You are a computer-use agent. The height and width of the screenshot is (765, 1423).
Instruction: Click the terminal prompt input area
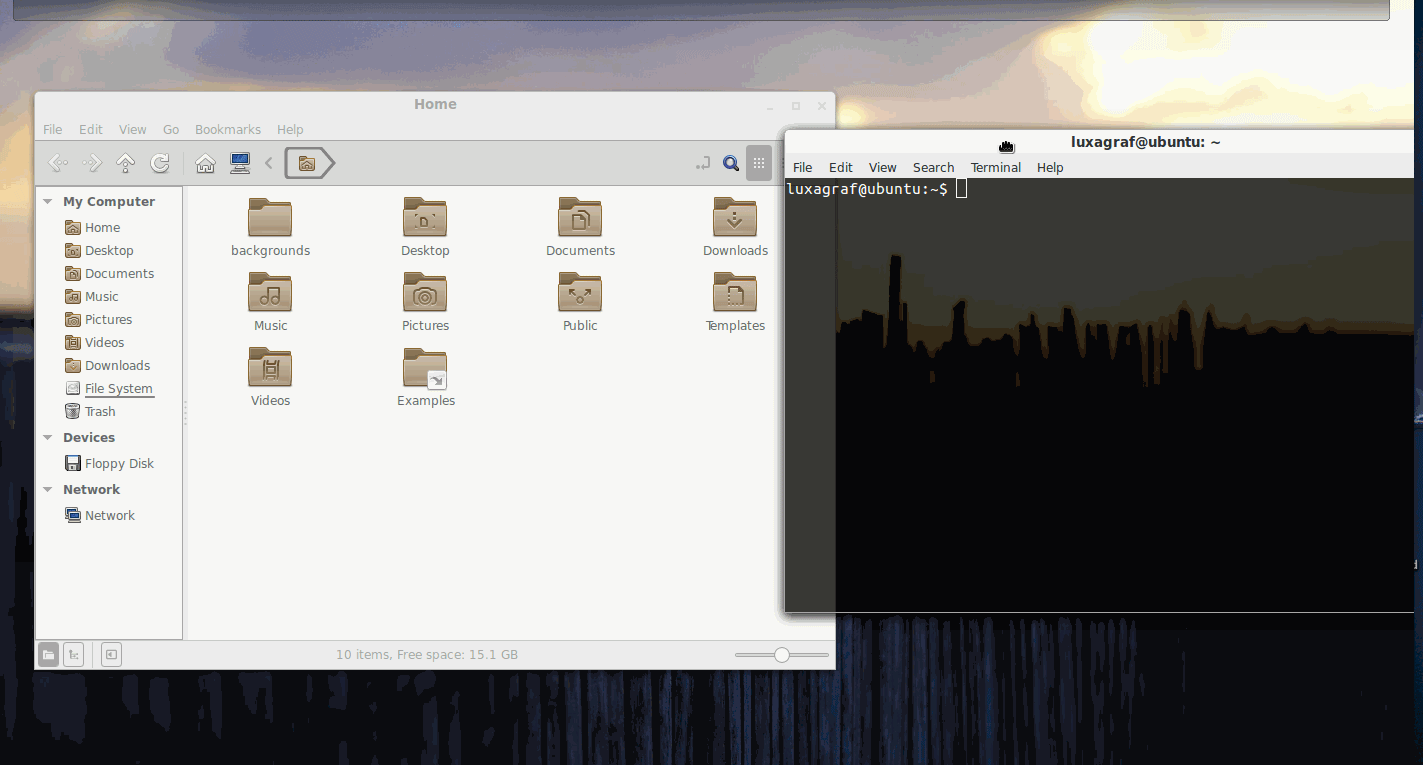pos(961,189)
